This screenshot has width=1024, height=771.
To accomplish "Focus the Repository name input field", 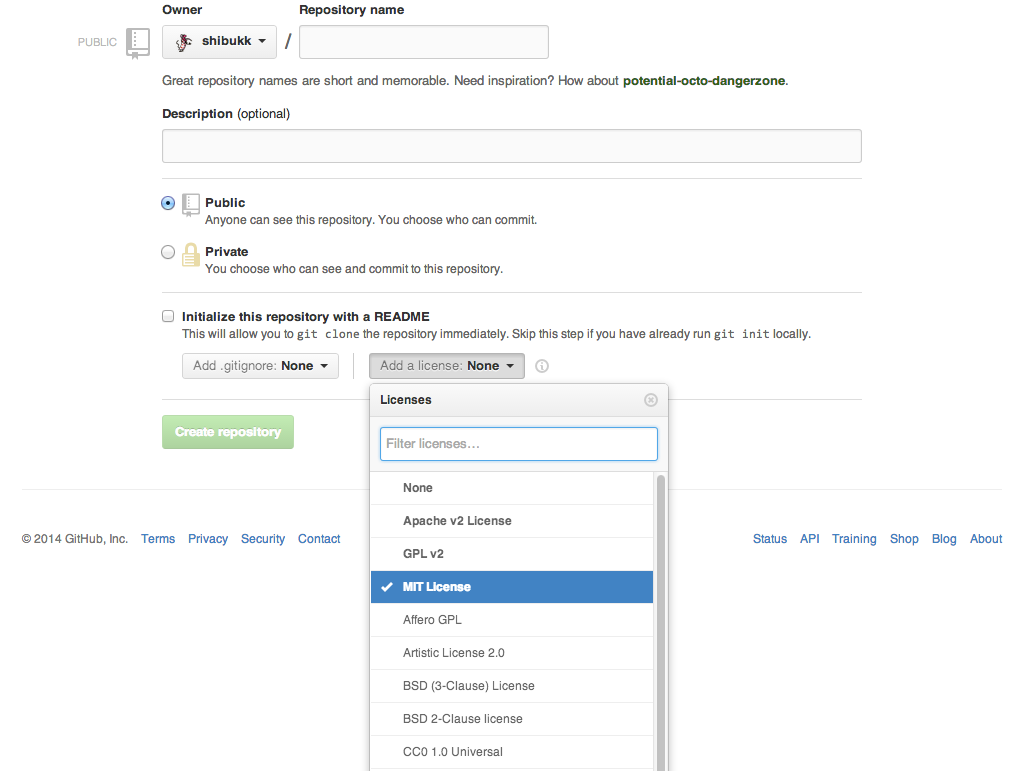I will (424, 42).
